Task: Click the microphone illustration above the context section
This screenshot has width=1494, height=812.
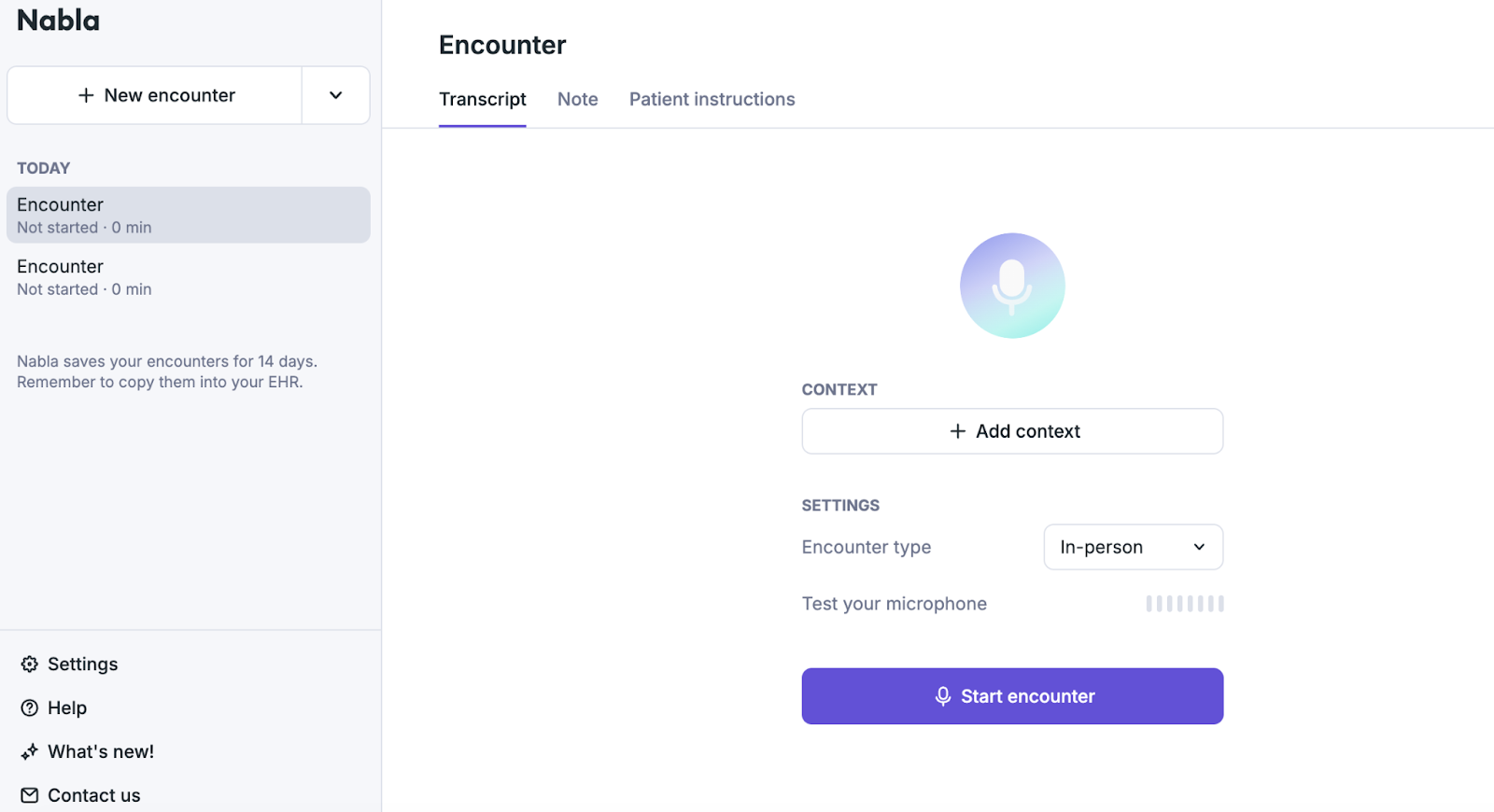Action: (x=1012, y=286)
